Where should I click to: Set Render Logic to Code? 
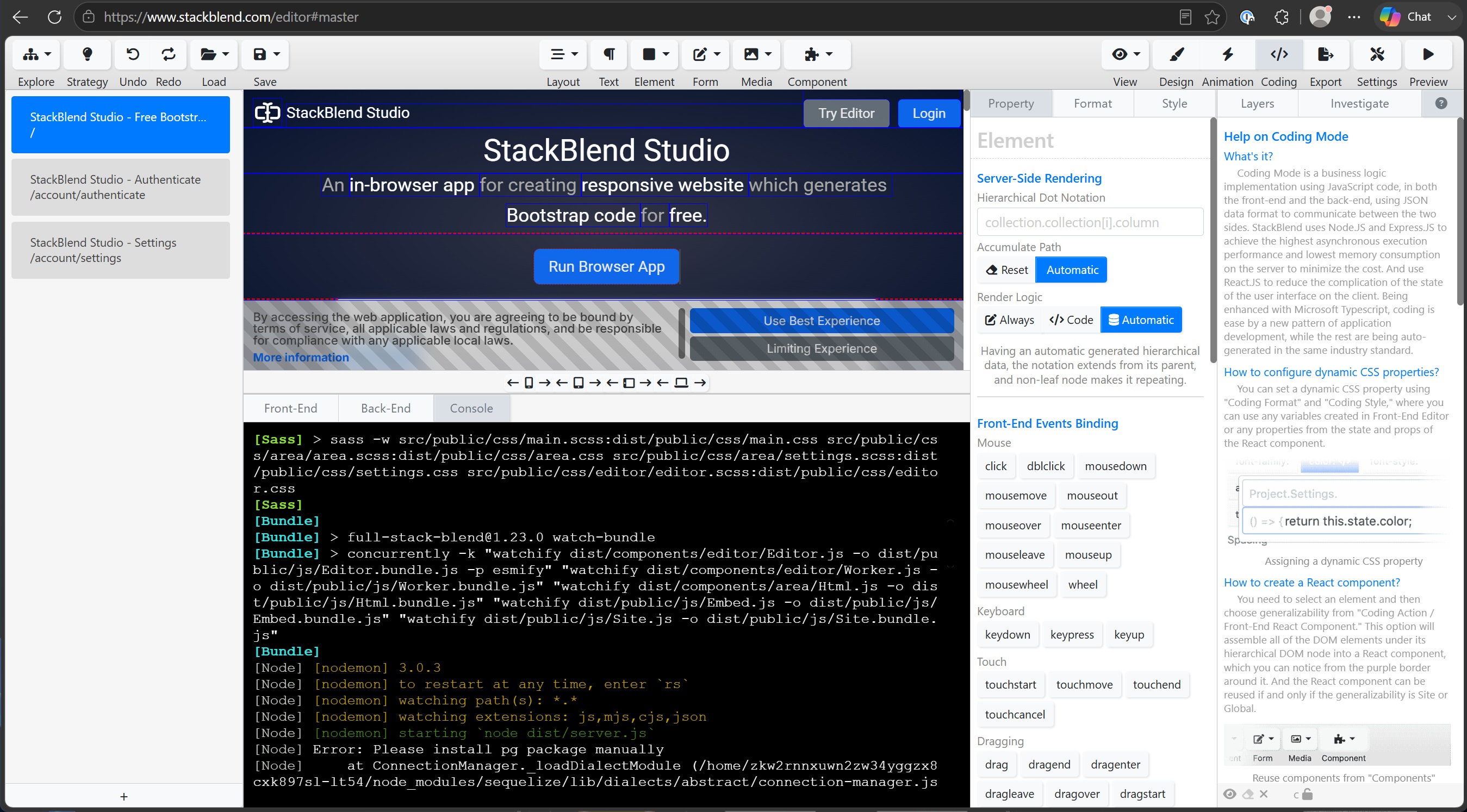click(x=1071, y=320)
